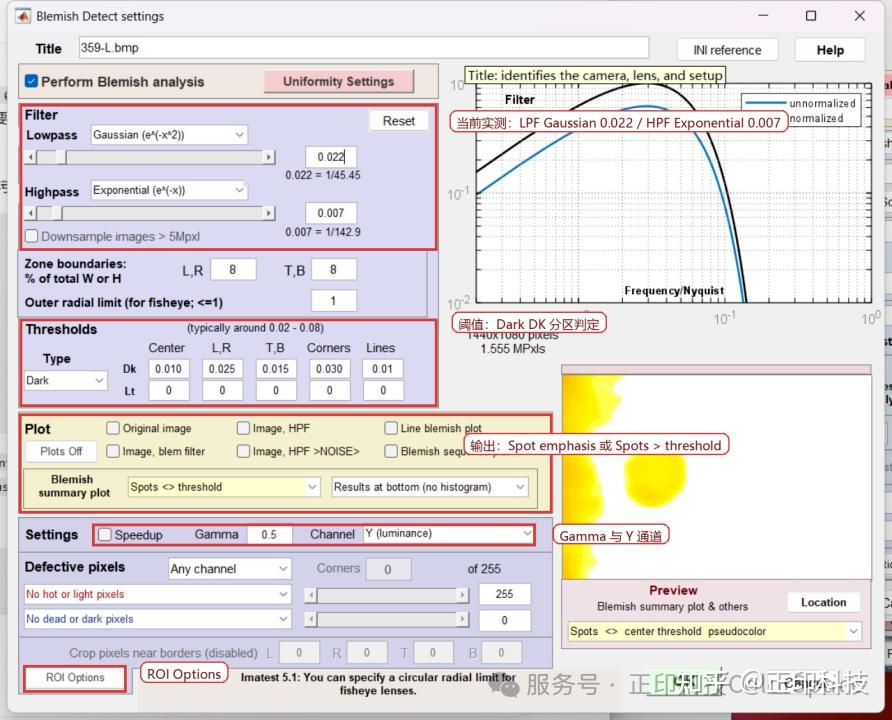
Task: Click hot pixel slider right arrow
Action: point(463,595)
